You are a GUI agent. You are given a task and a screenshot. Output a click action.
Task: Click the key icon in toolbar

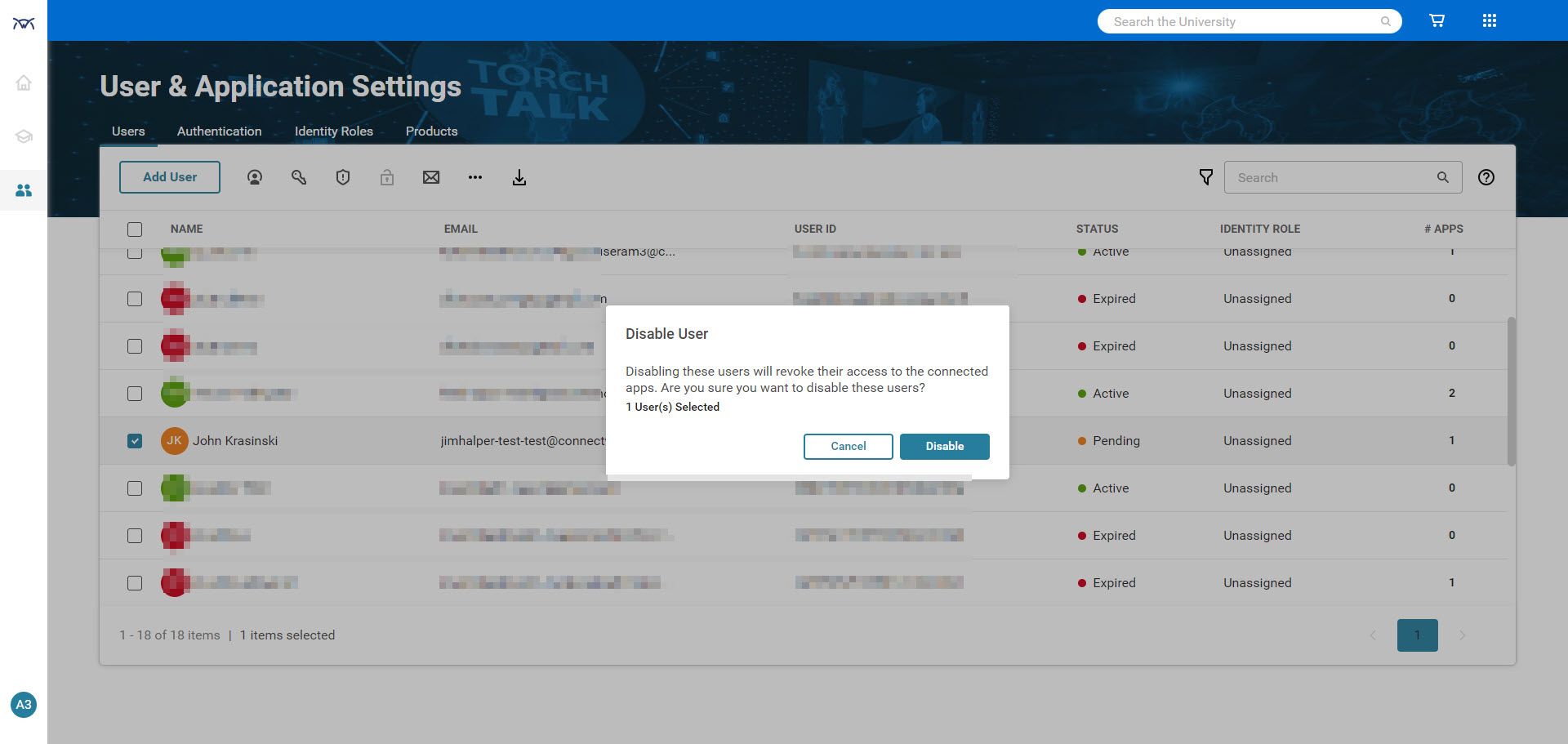click(299, 177)
